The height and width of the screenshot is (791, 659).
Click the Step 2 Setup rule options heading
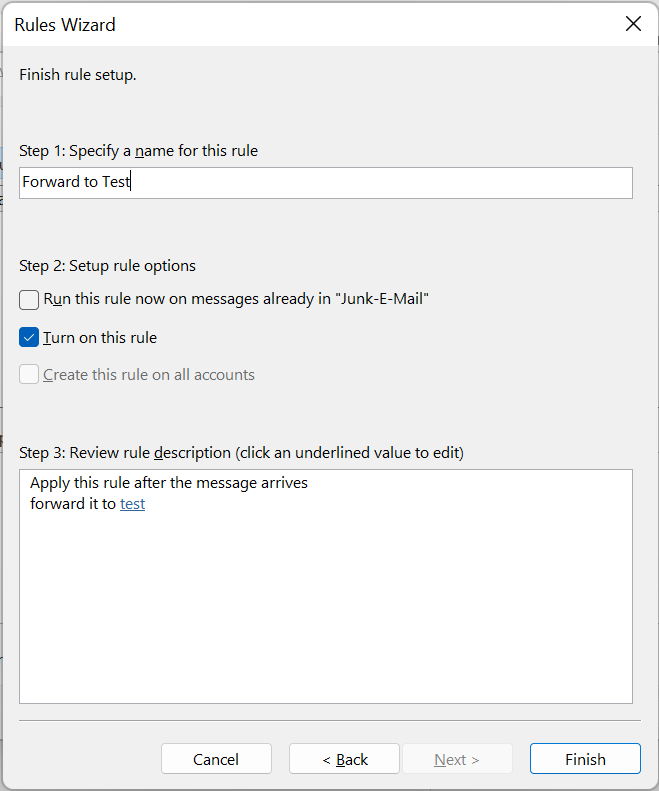[x=107, y=266]
